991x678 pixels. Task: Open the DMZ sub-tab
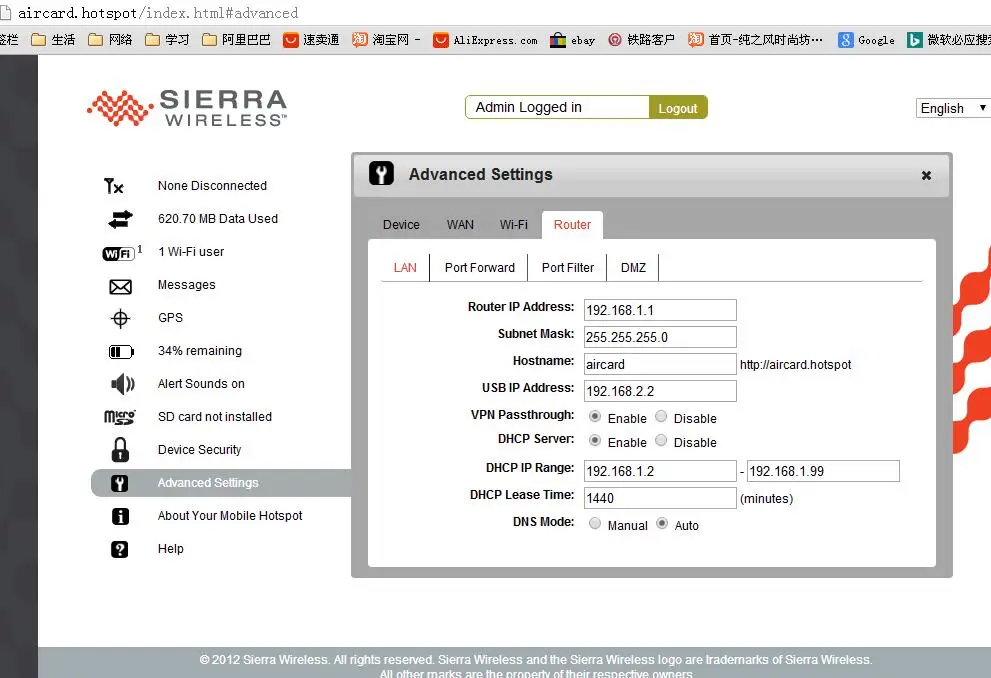(633, 267)
